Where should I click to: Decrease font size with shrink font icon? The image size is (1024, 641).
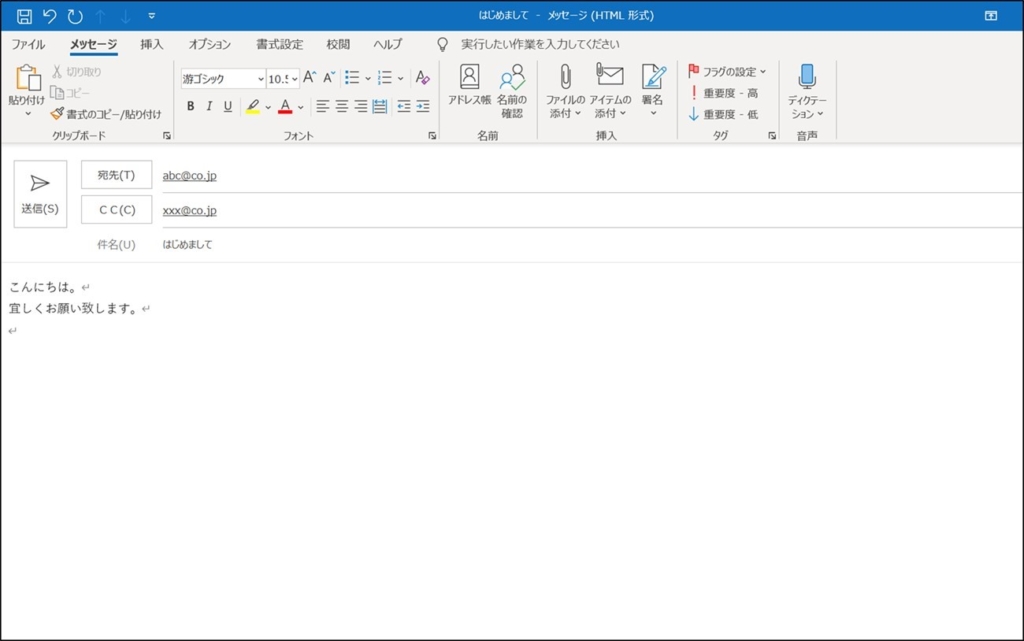click(x=329, y=78)
